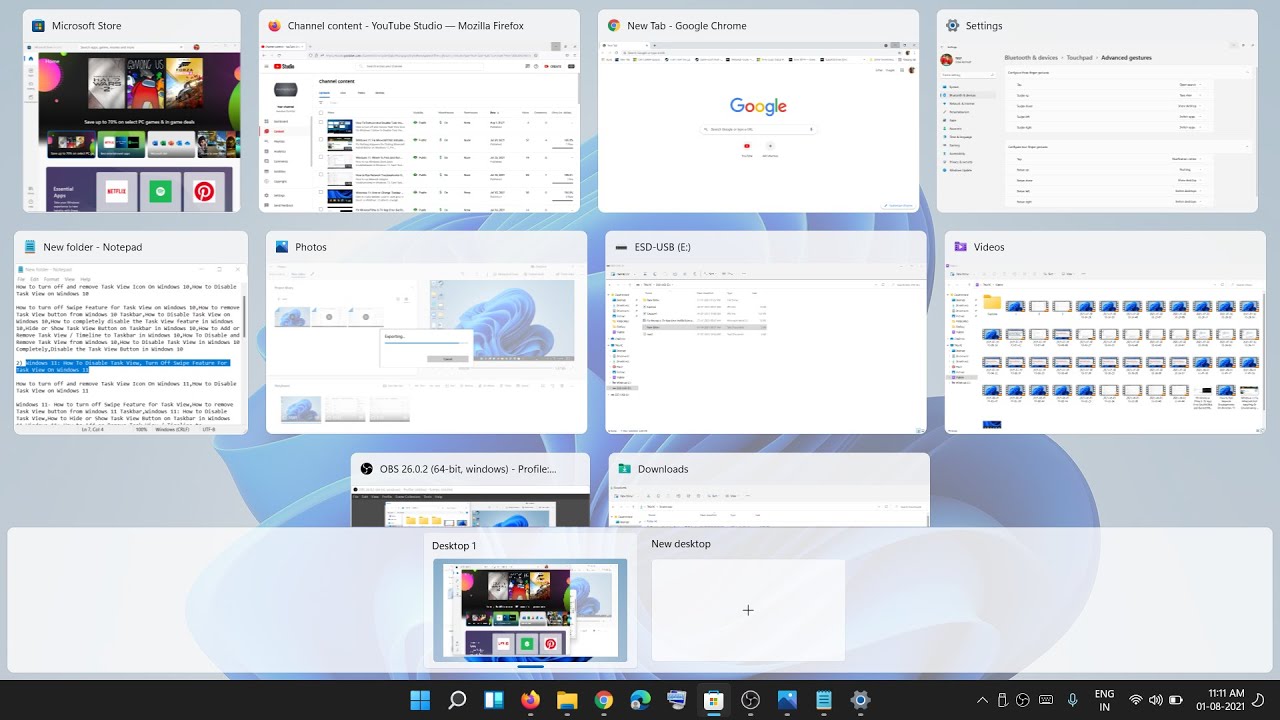Select the YouTube Studio Firefox window
Screen dimensions: 1280x720
tap(419, 111)
